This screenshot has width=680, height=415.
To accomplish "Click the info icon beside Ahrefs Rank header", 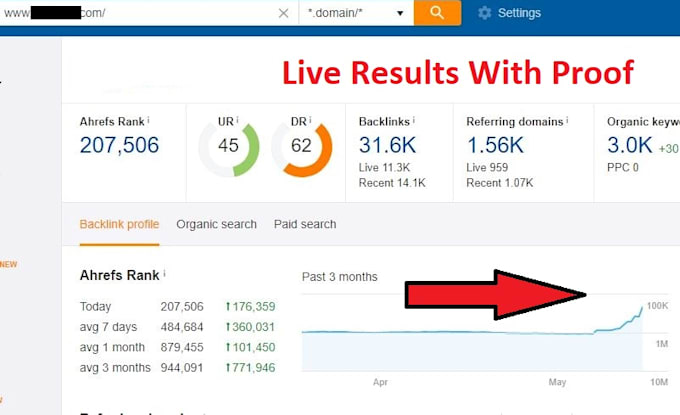I will coord(148,119).
